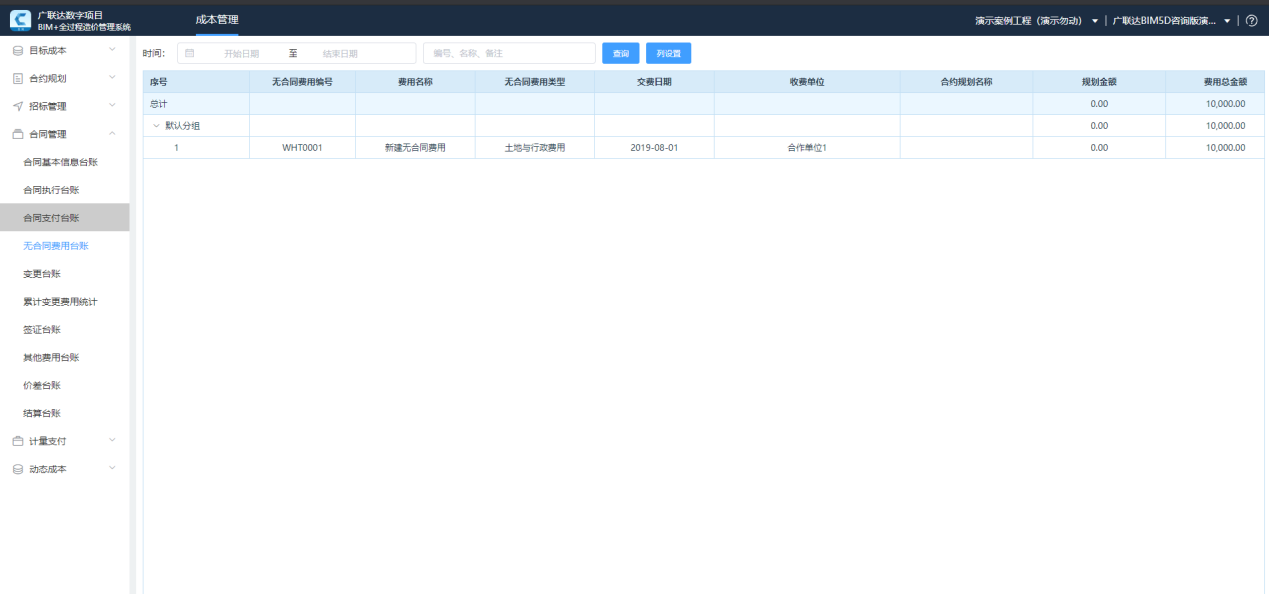Click the 收费单位 column header

click(807, 82)
